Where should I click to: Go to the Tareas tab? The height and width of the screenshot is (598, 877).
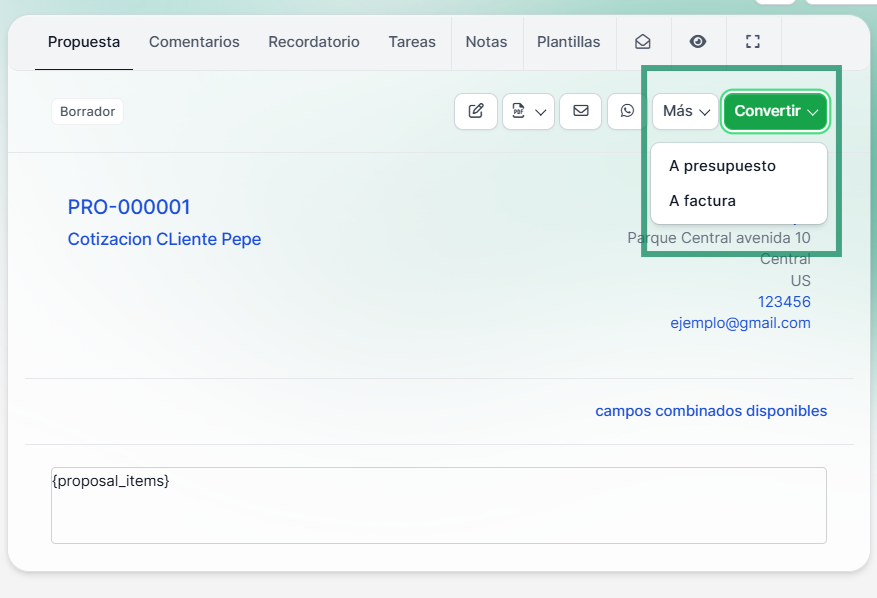pos(412,42)
